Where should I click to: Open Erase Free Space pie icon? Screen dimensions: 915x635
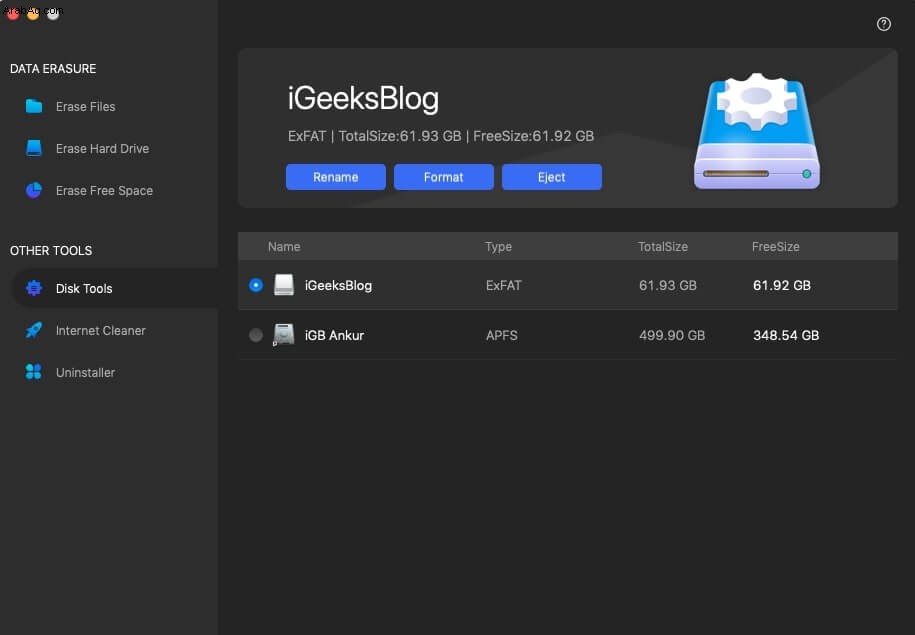[34, 190]
